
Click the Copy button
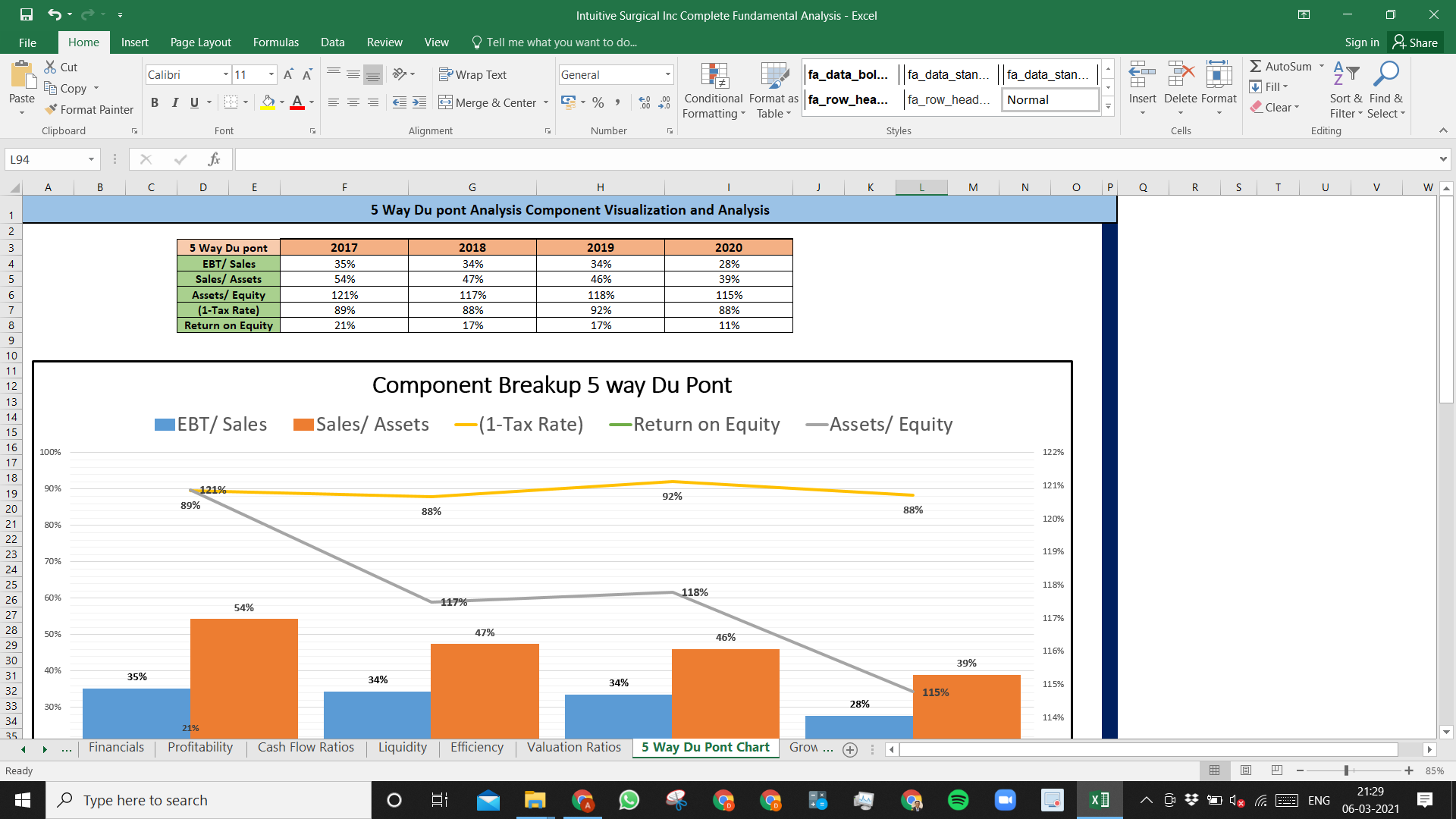tap(64, 88)
